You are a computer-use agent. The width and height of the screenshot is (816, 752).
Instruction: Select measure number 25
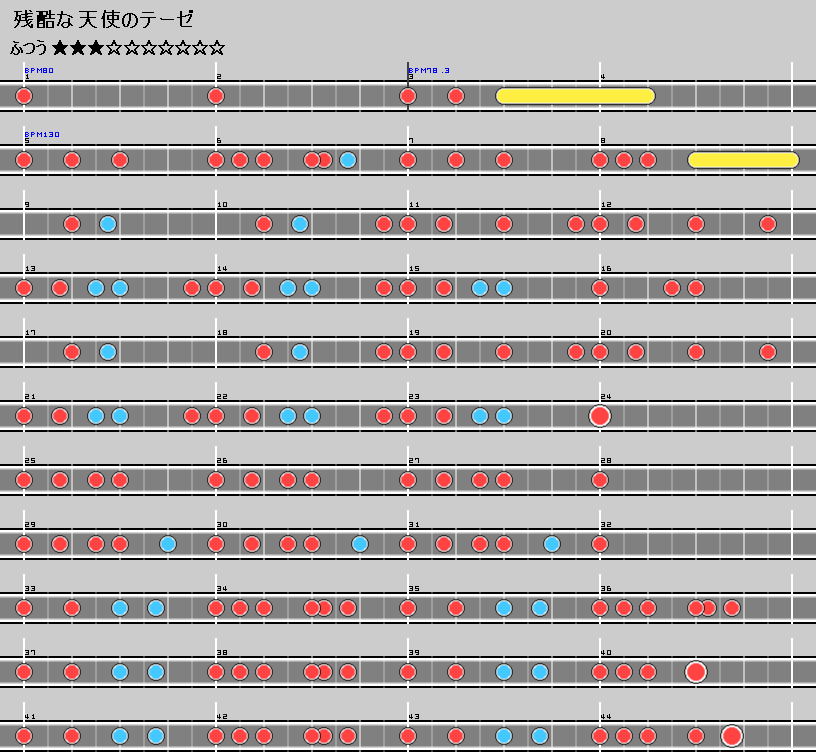30,461
